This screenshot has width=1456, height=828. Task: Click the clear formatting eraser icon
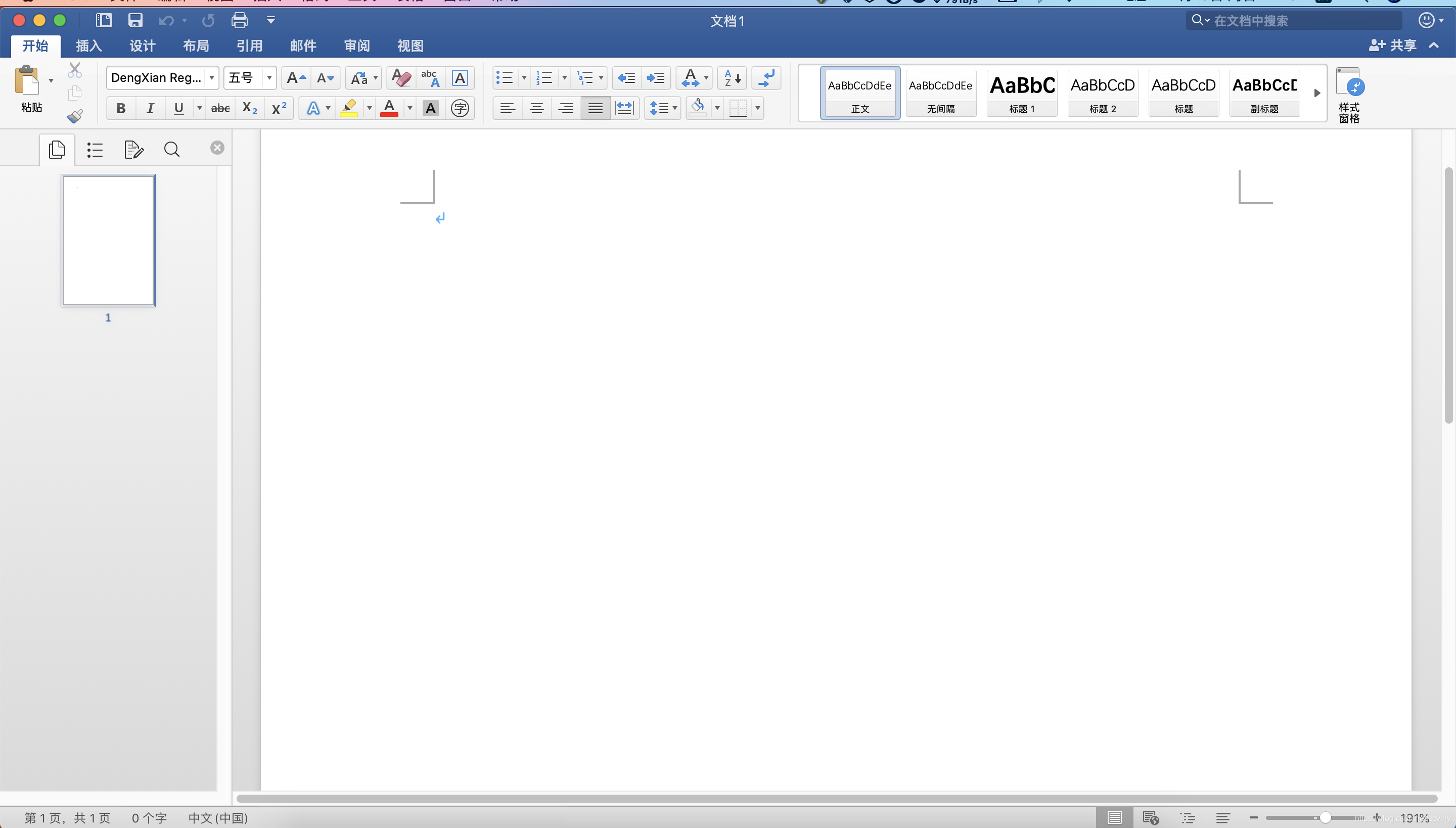401,78
